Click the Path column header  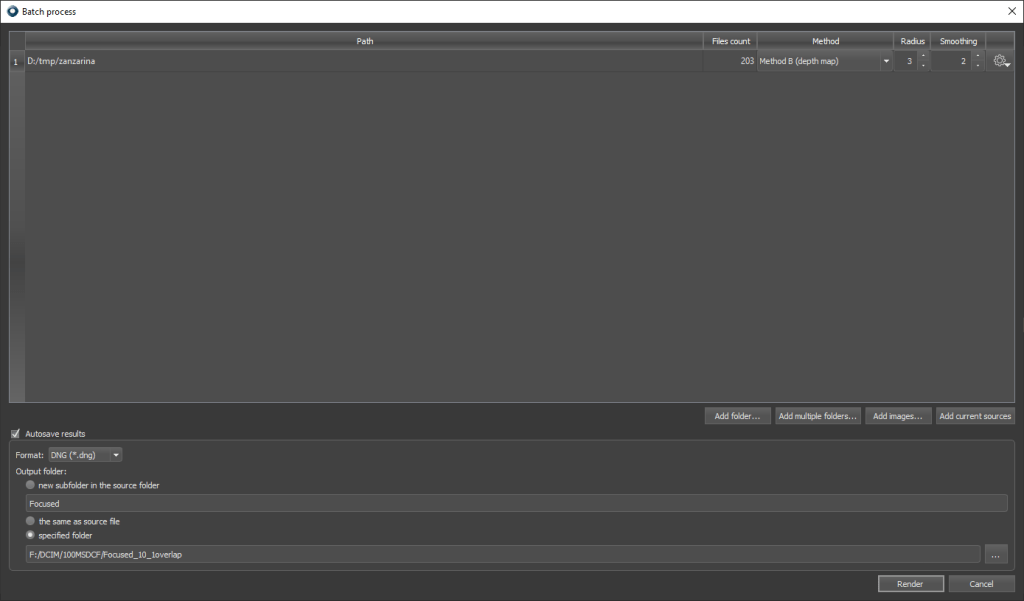(364, 41)
